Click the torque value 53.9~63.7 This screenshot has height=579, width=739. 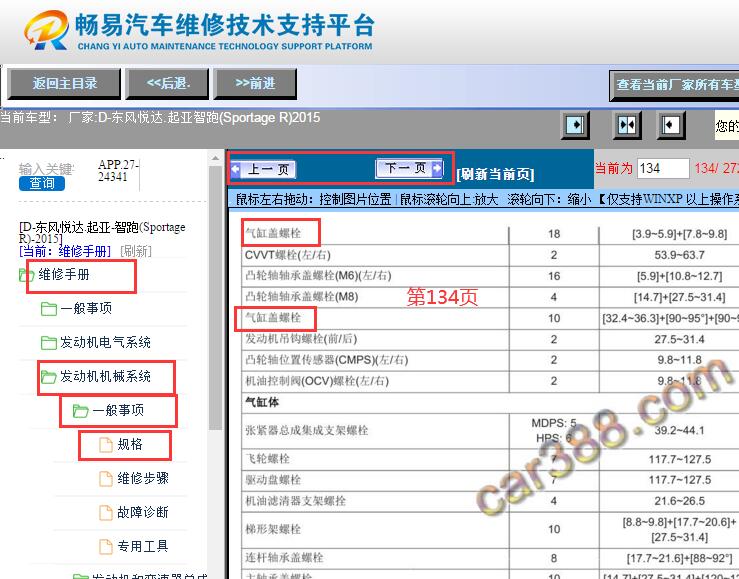tap(679, 255)
